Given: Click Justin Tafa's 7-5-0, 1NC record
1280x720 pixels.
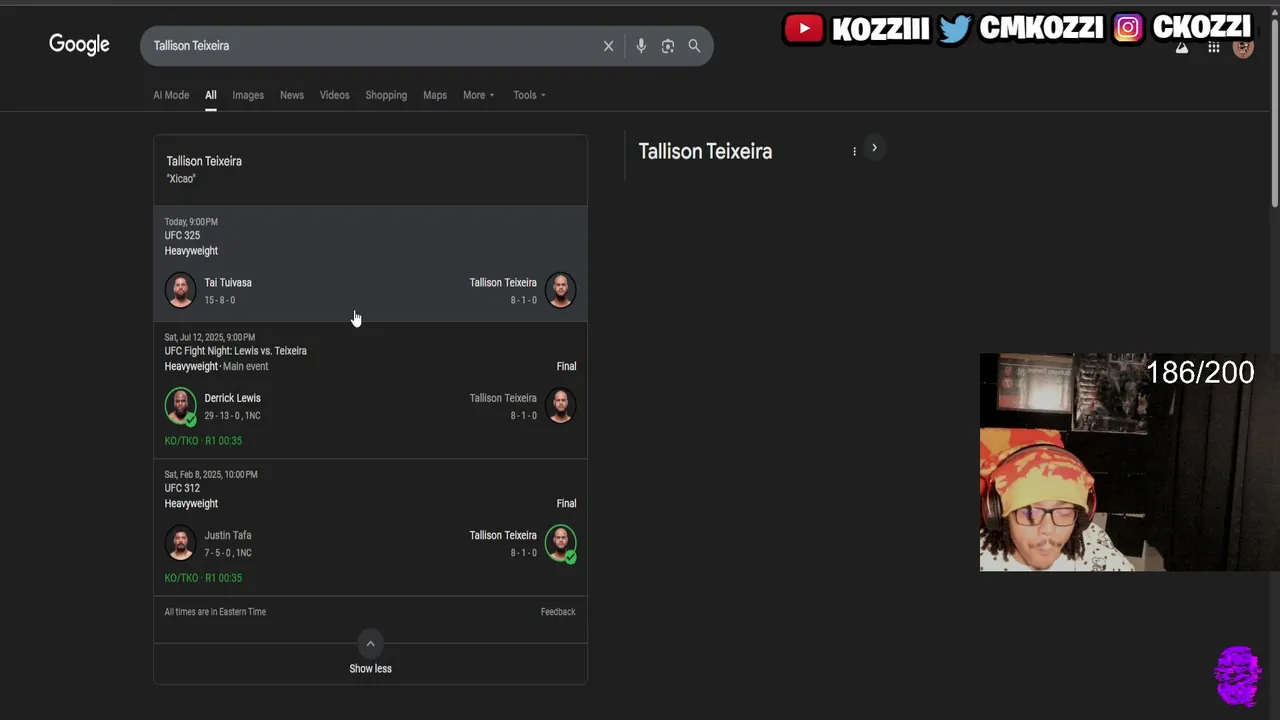Looking at the screenshot, I should click(x=228, y=553).
